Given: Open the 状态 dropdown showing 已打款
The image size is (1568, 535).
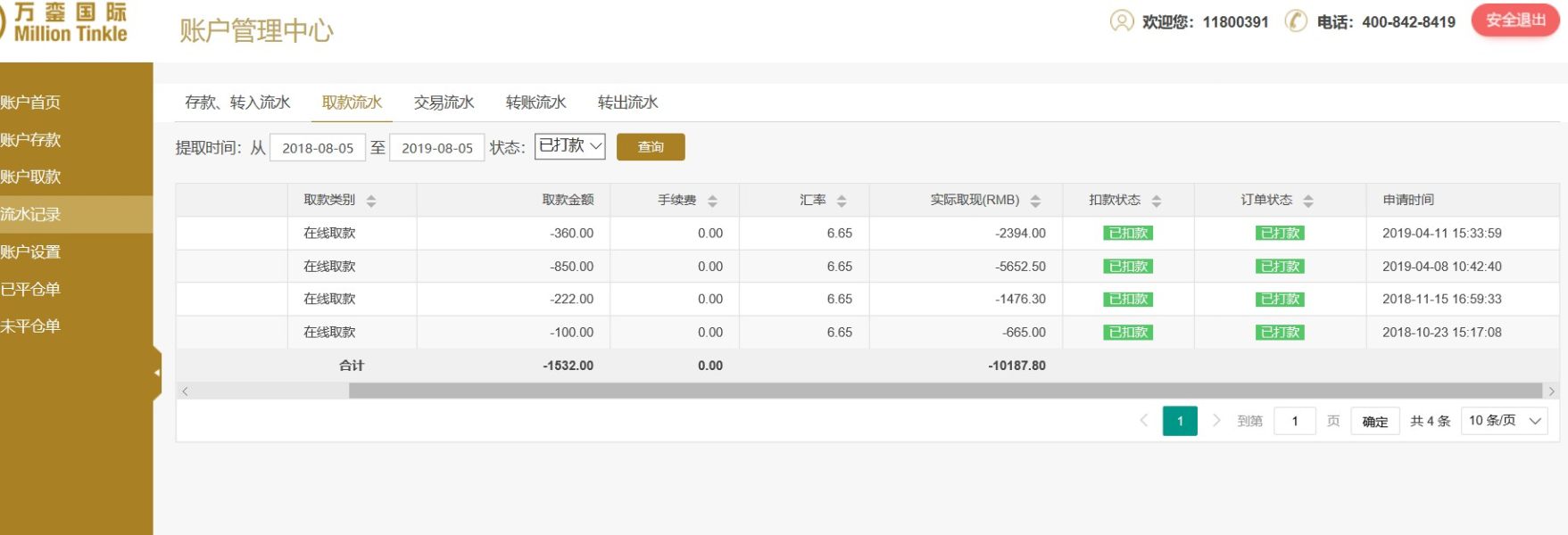Looking at the screenshot, I should pos(569,146).
